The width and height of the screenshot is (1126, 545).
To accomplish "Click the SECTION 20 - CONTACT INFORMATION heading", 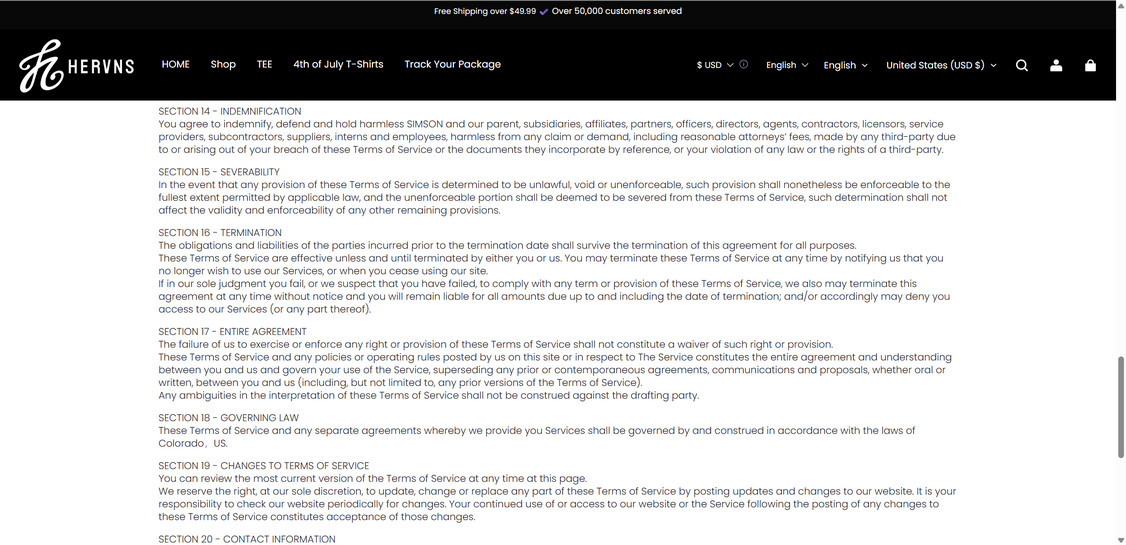I will pyautogui.click(x=247, y=539).
